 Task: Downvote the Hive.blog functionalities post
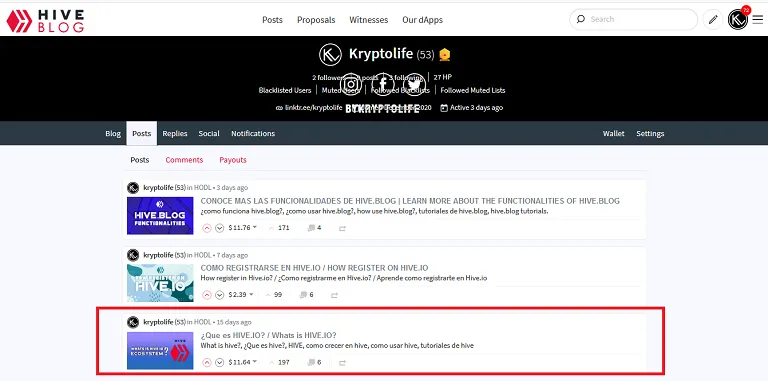coord(219,228)
